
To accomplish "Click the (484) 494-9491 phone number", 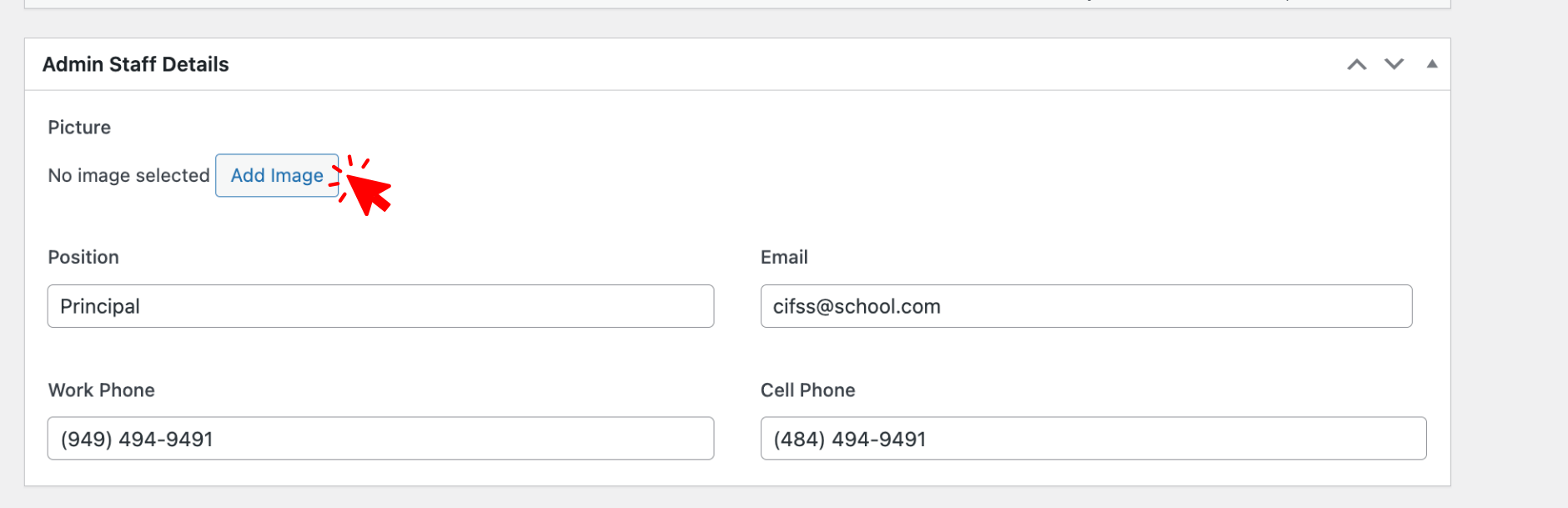I will (850, 440).
